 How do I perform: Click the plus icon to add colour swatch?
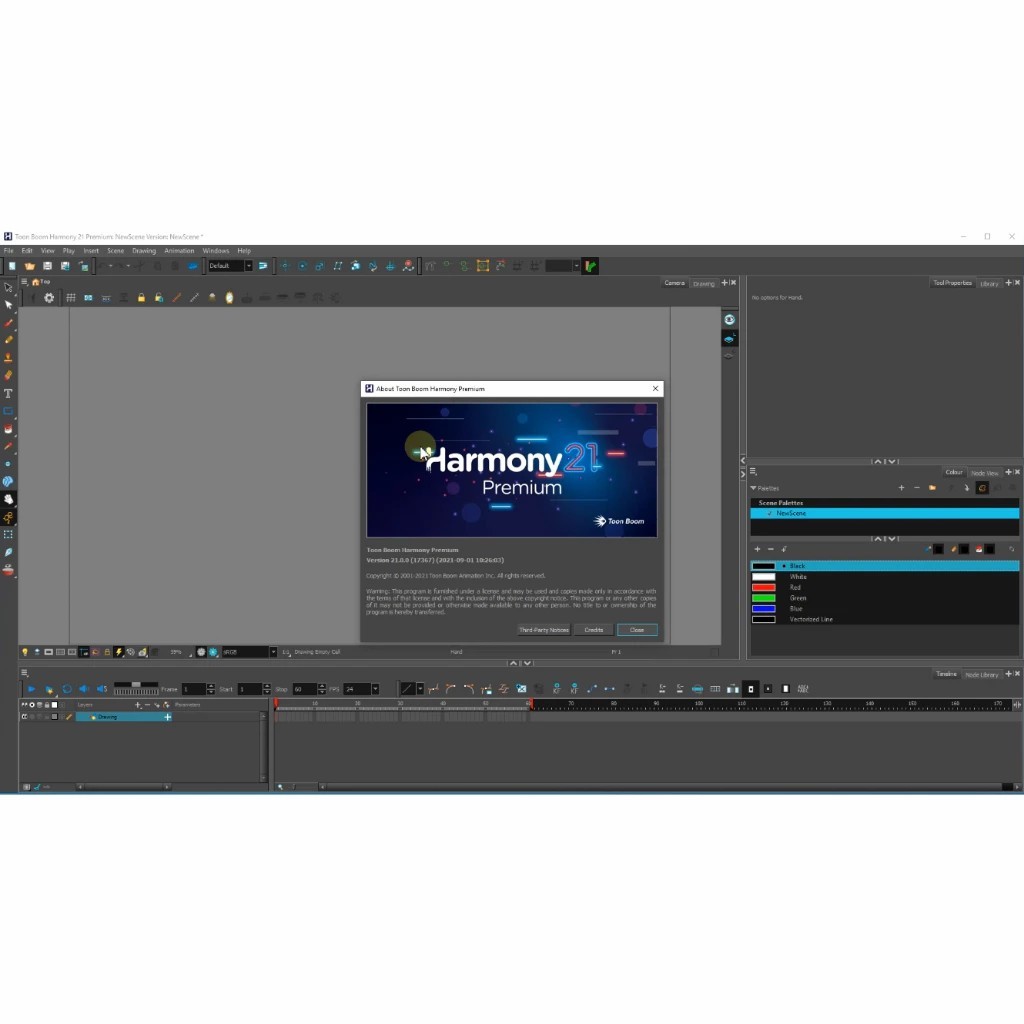pos(757,549)
